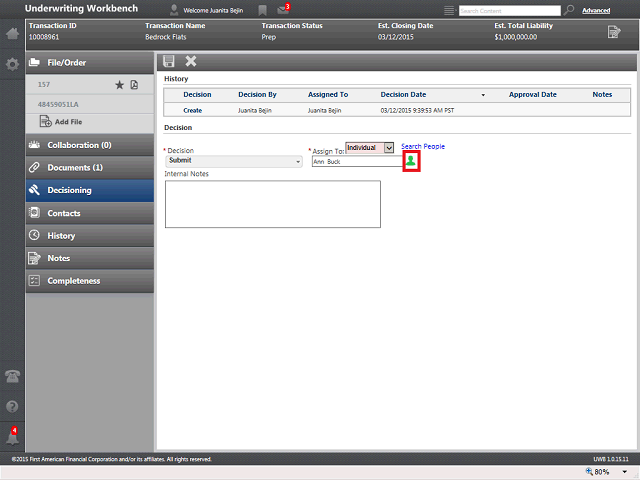
Task: Click the magnifier search icon
Action: (x=569, y=10)
